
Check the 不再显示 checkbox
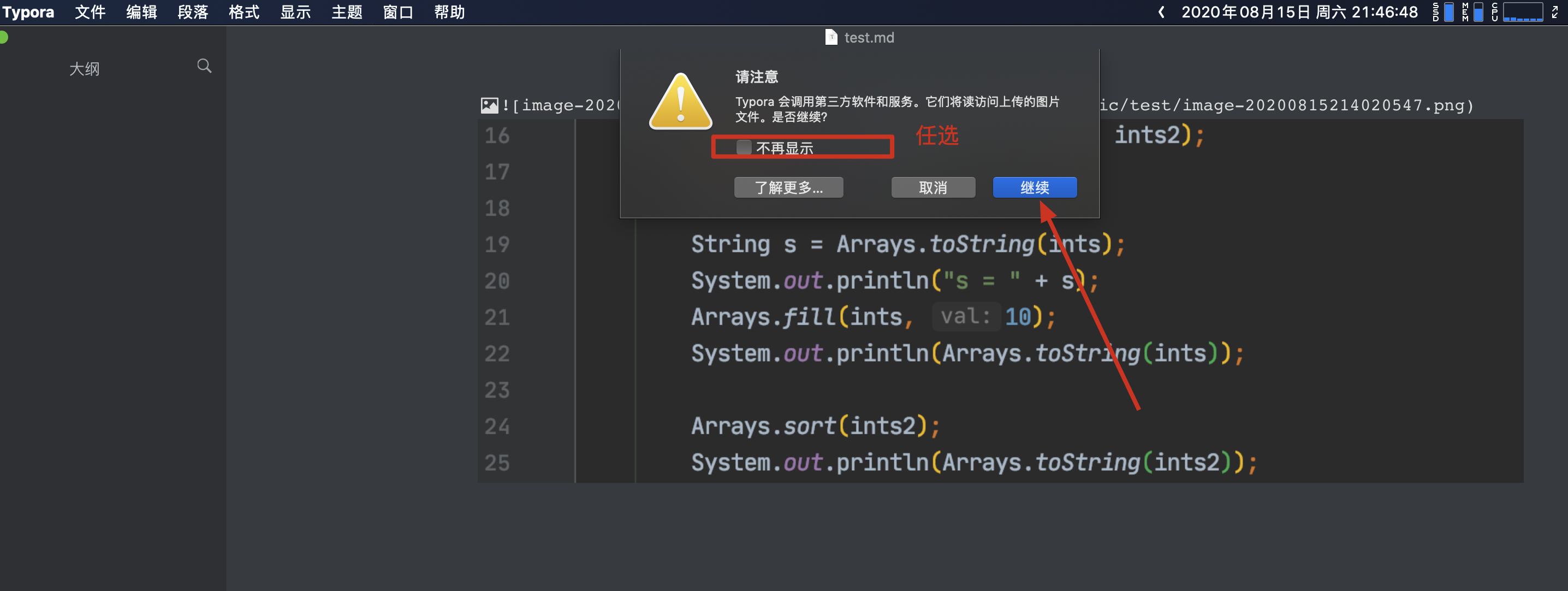(x=743, y=147)
